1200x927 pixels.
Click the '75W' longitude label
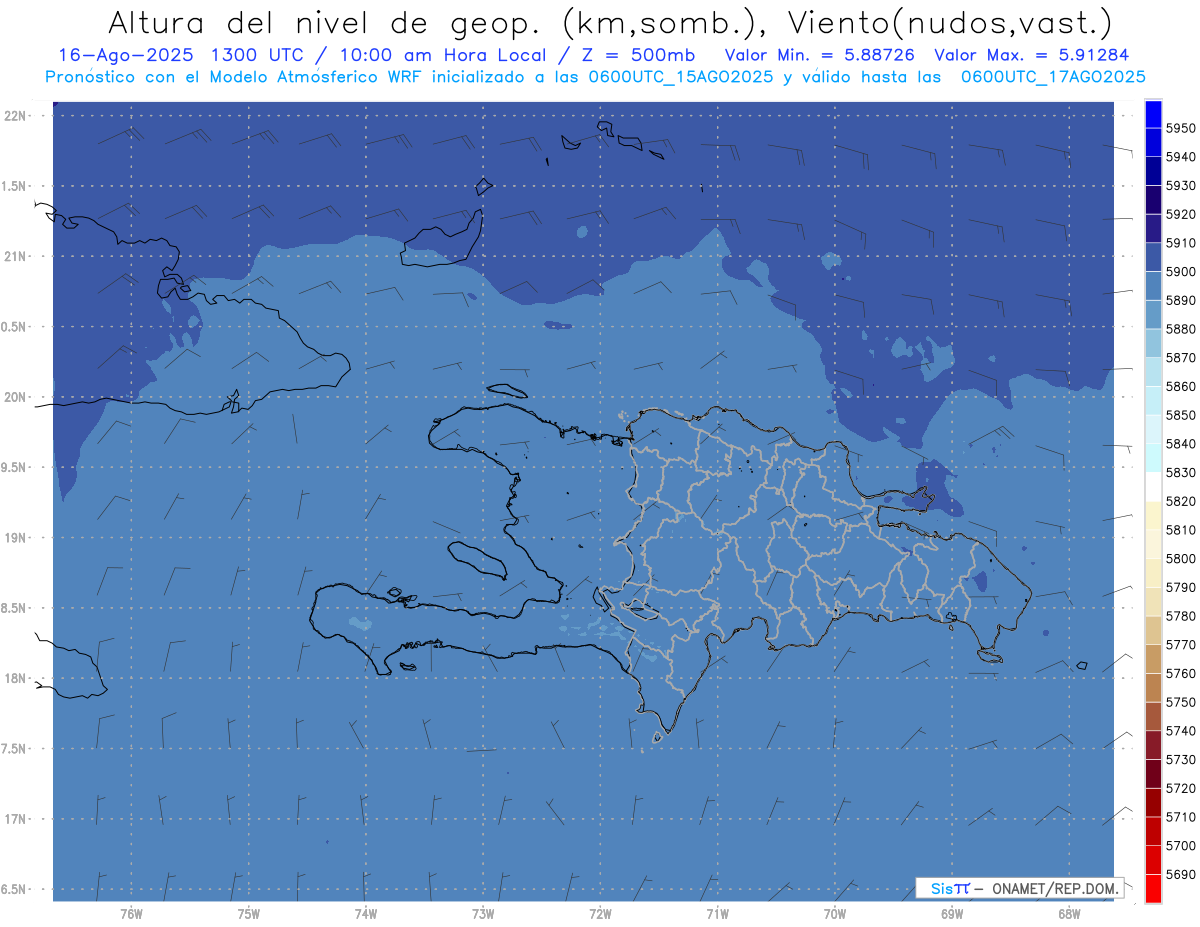point(248,914)
